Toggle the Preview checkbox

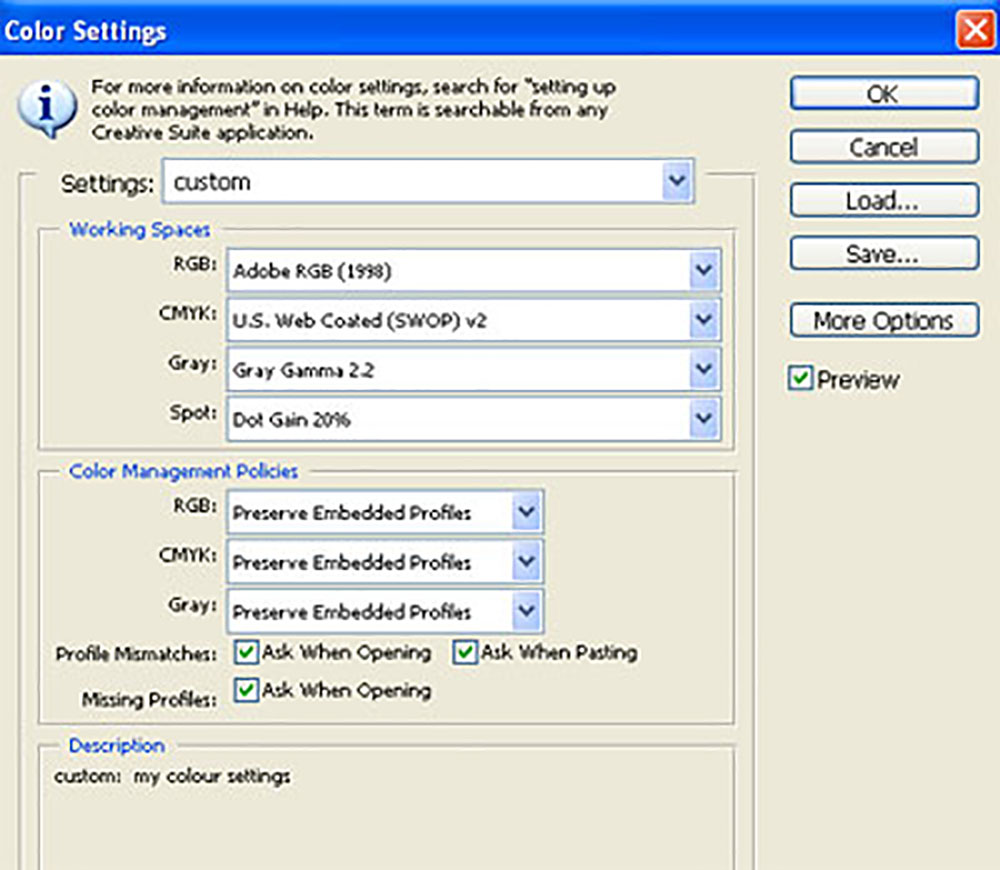(x=800, y=378)
